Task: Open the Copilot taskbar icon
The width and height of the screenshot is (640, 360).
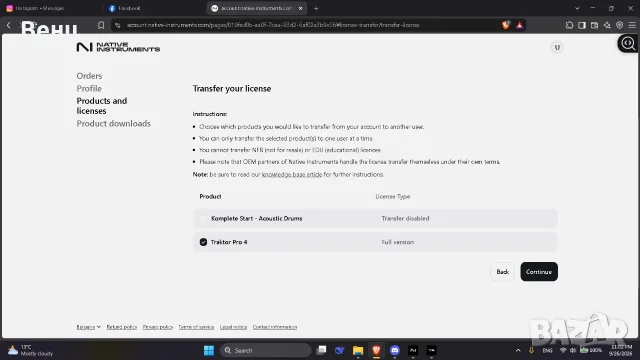Action: 340,350
